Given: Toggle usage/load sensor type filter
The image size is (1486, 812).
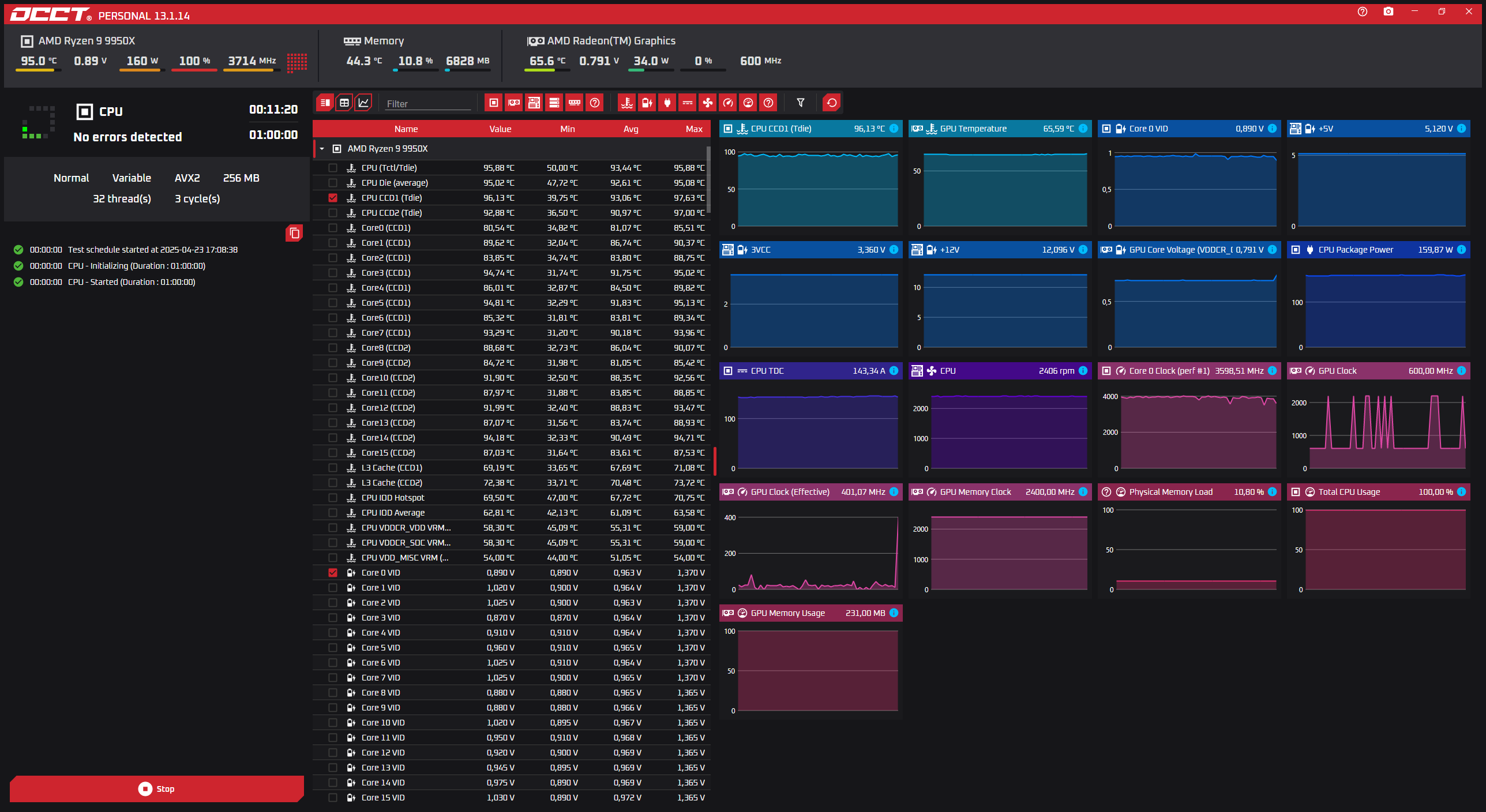Looking at the screenshot, I should [748, 103].
